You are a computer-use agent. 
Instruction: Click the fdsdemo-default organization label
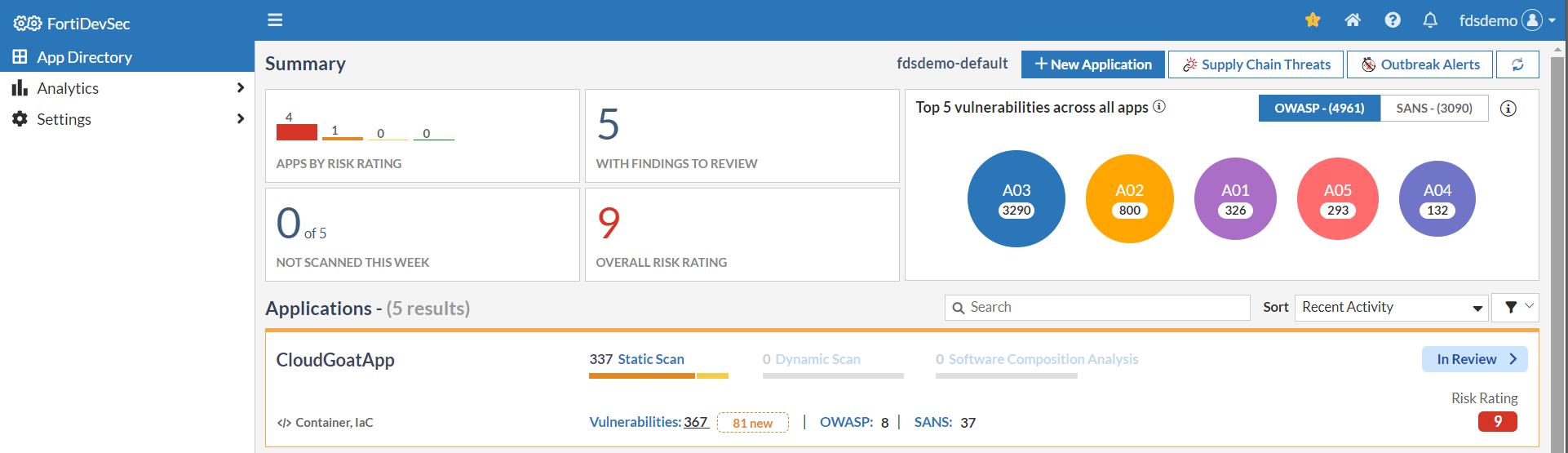(x=952, y=64)
